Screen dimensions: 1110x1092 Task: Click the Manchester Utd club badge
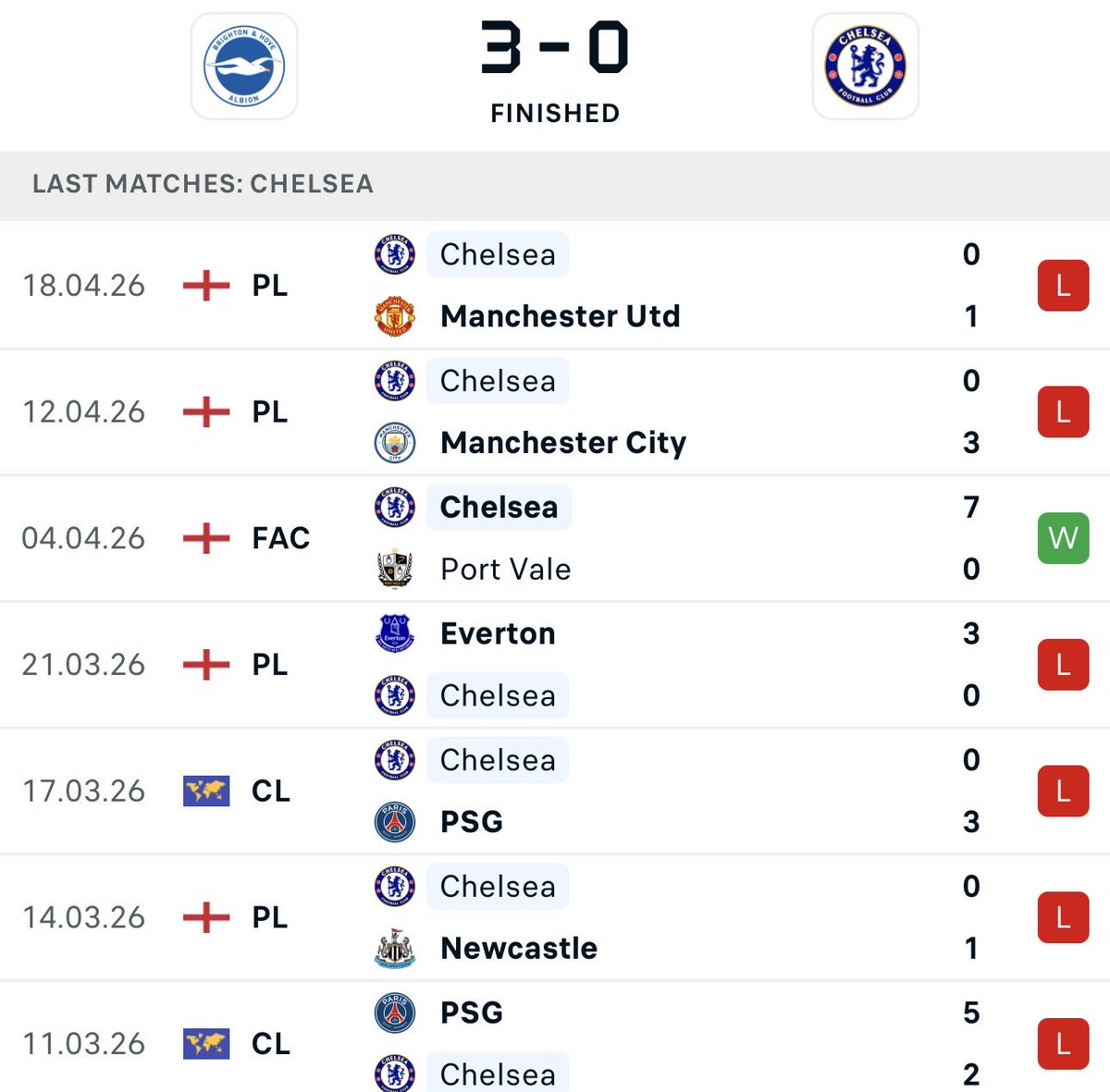tap(395, 316)
